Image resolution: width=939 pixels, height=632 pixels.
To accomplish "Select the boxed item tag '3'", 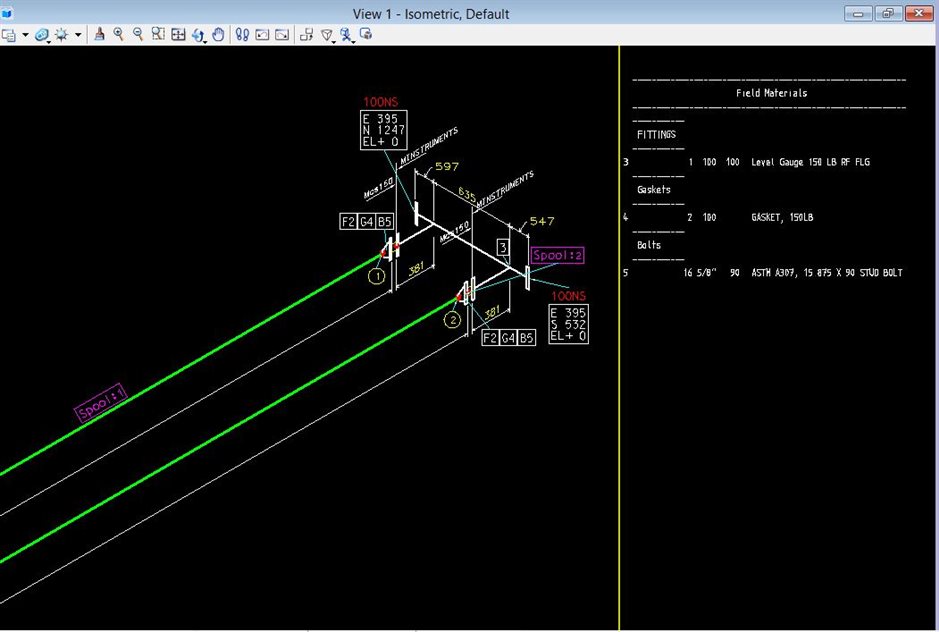I will point(503,247).
